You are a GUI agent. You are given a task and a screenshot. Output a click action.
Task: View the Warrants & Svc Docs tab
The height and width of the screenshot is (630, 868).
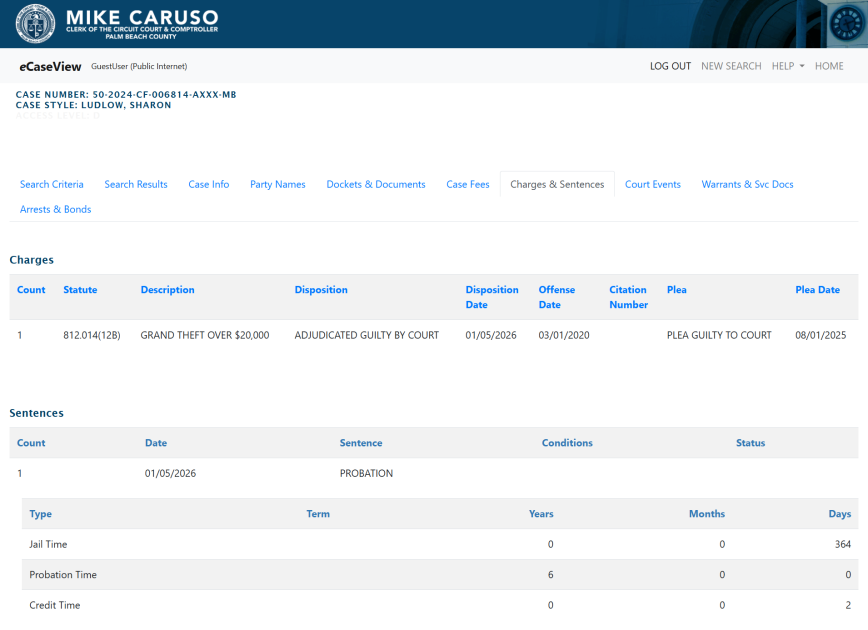point(747,185)
